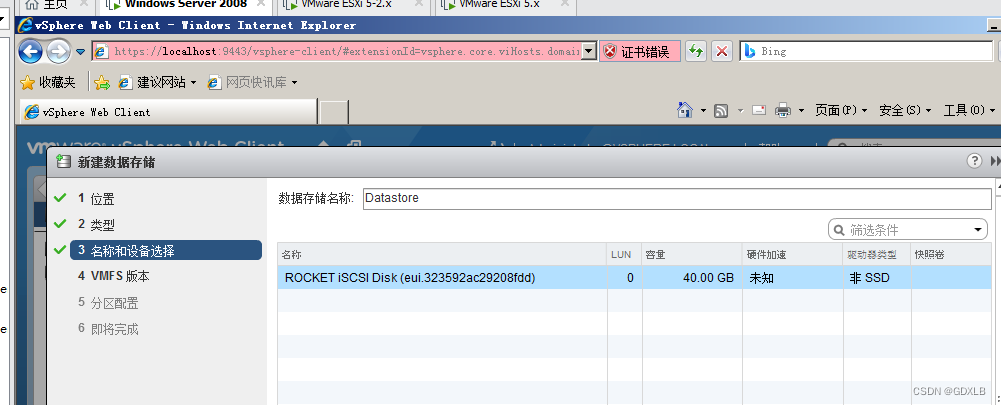
Task: Open the recent pages dropdown arrow
Action: click(x=80, y=52)
